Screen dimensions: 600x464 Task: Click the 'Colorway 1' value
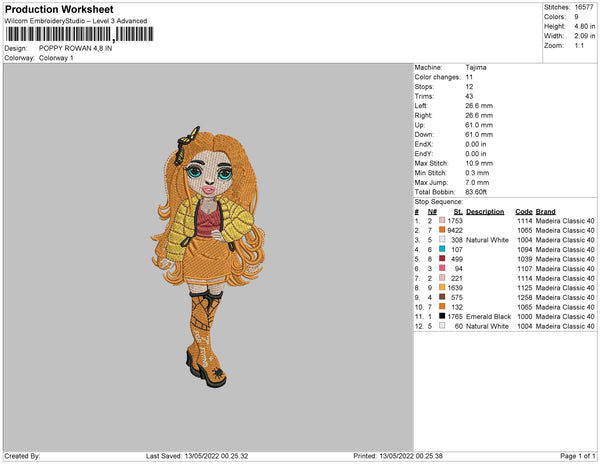coord(56,58)
